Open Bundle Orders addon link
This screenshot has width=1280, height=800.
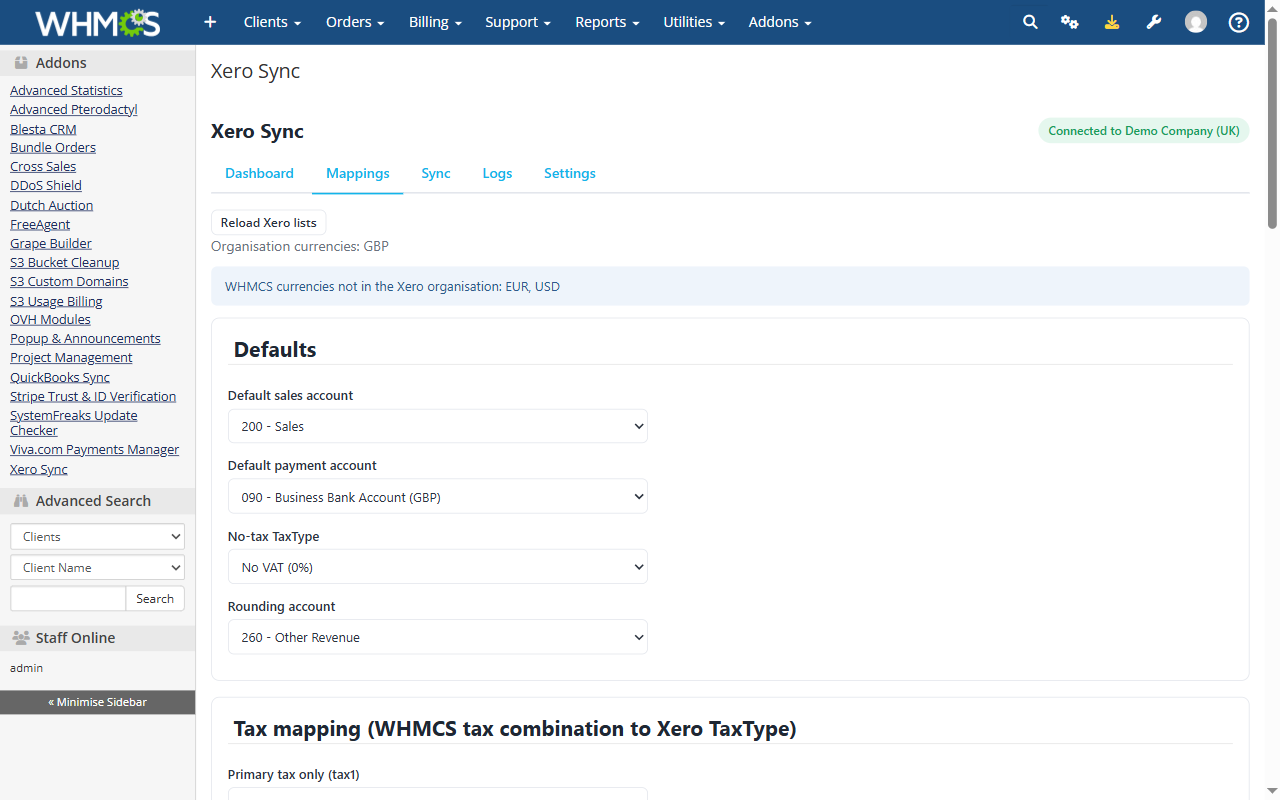click(x=53, y=147)
